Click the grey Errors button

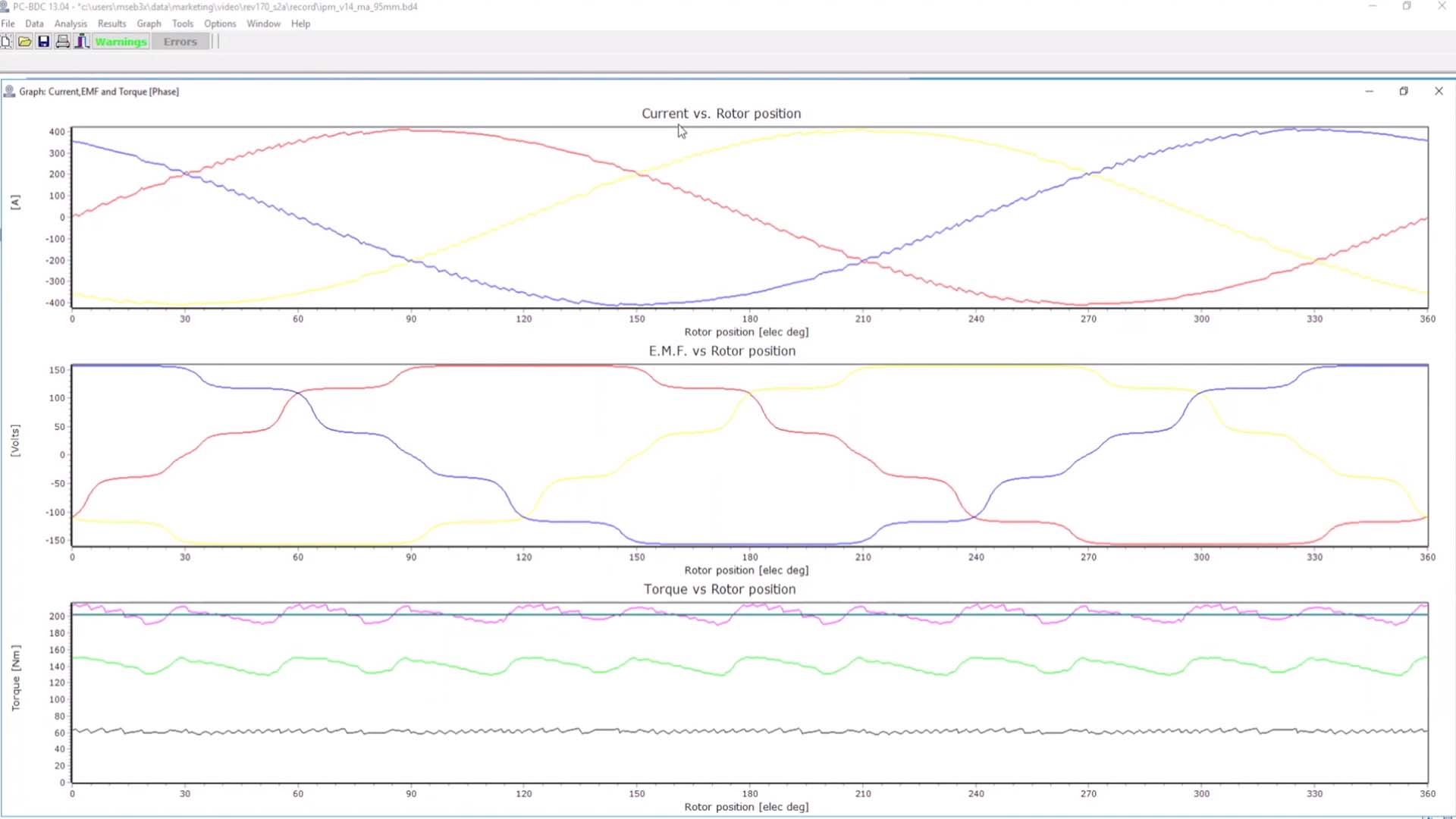click(x=180, y=42)
